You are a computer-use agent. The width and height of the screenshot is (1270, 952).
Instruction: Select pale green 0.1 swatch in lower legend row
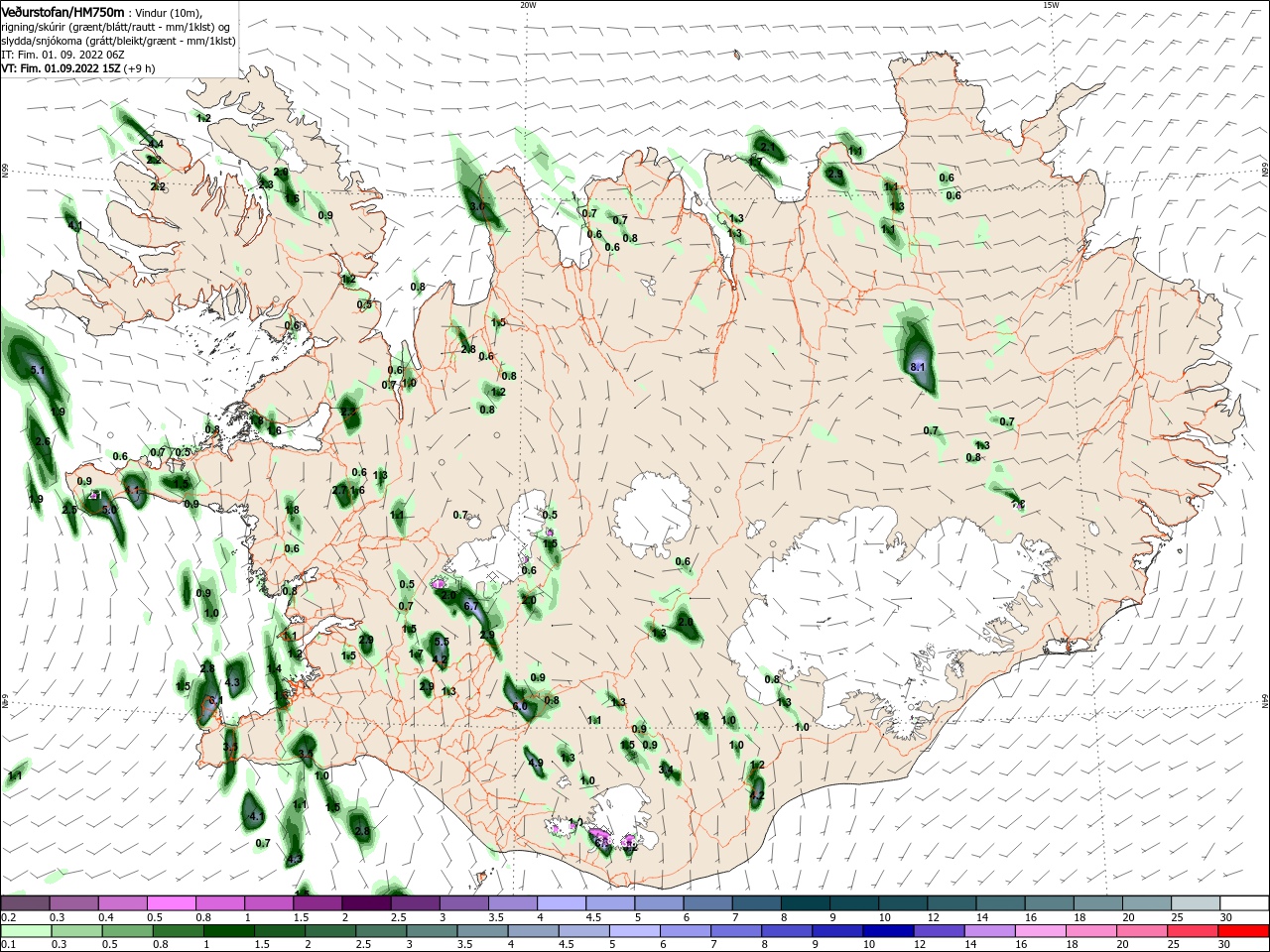point(25,931)
